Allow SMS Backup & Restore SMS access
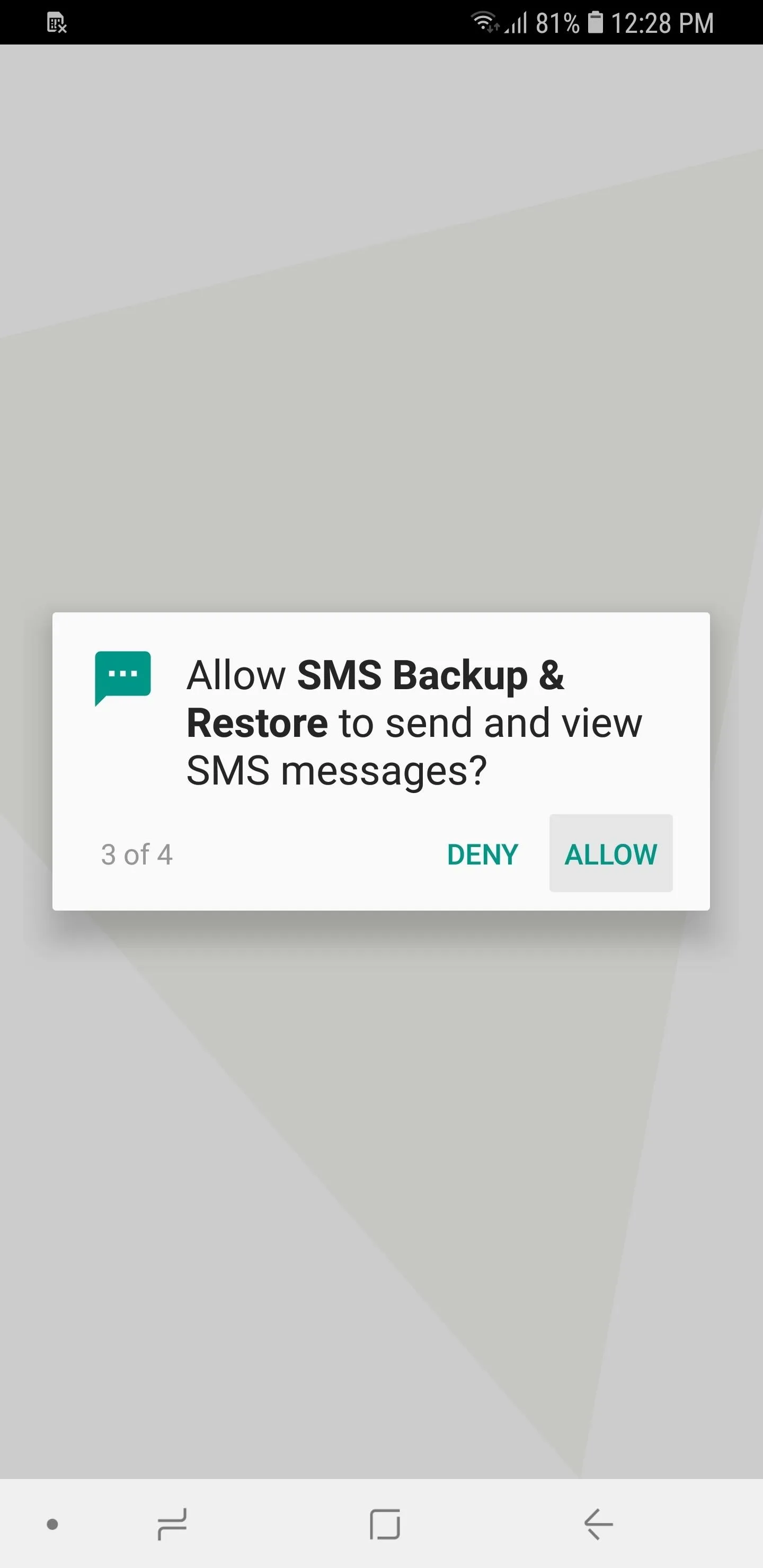The width and height of the screenshot is (763, 1568). click(x=611, y=853)
